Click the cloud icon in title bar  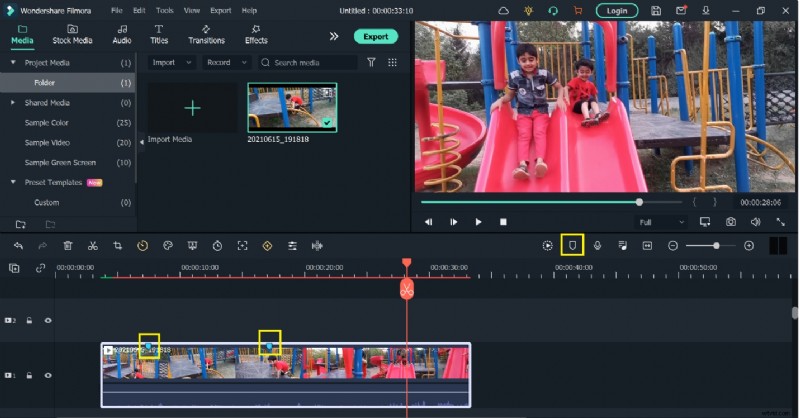504,11
